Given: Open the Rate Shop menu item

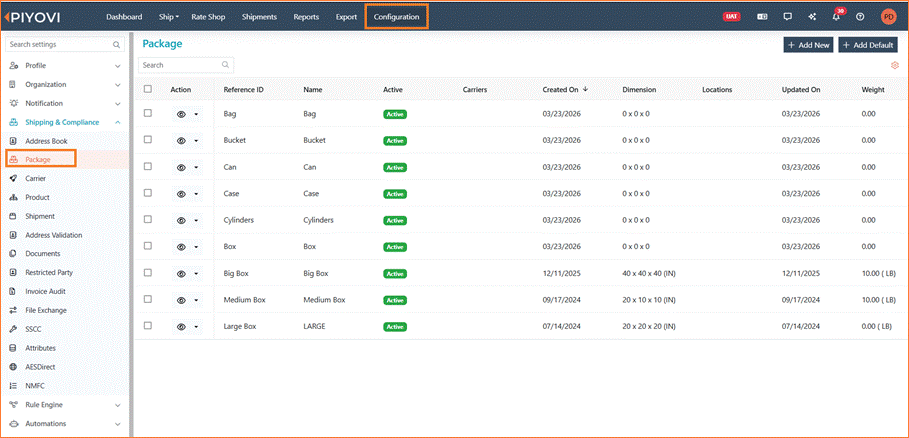Looking at the screenshot, I should pos(208,17).
